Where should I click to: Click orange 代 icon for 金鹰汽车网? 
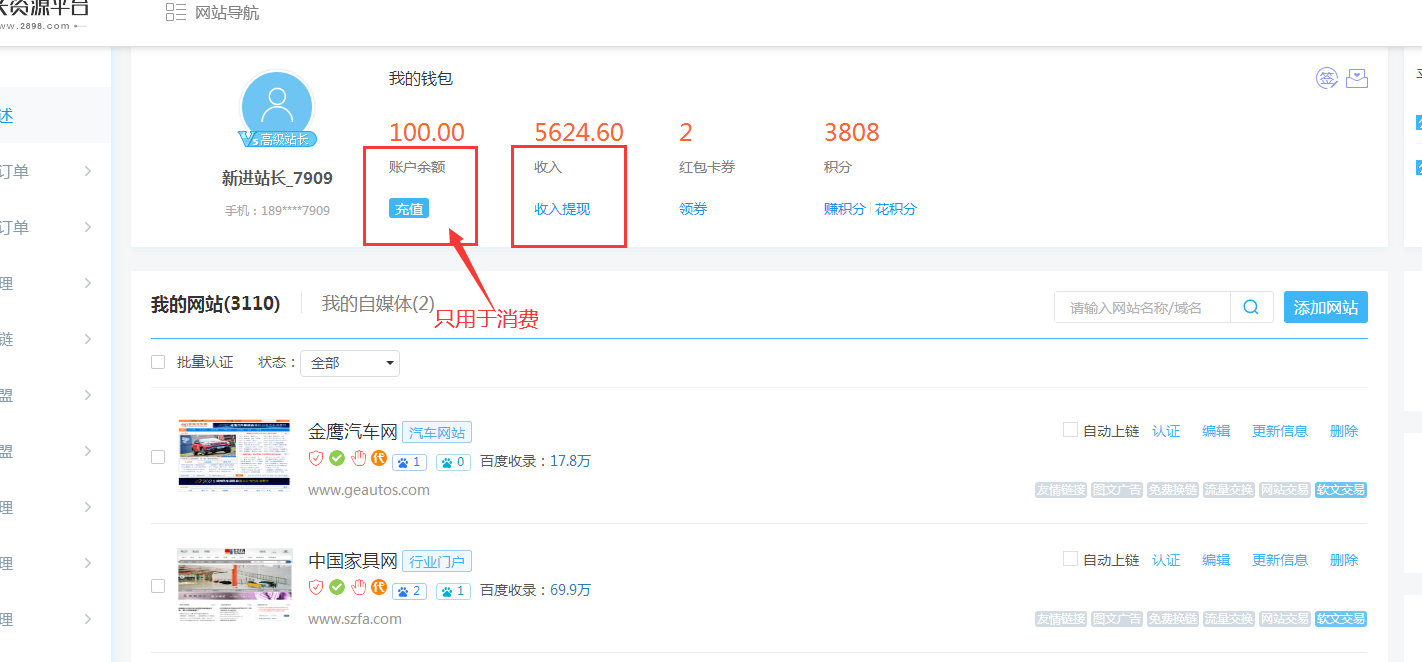[378, 459]
